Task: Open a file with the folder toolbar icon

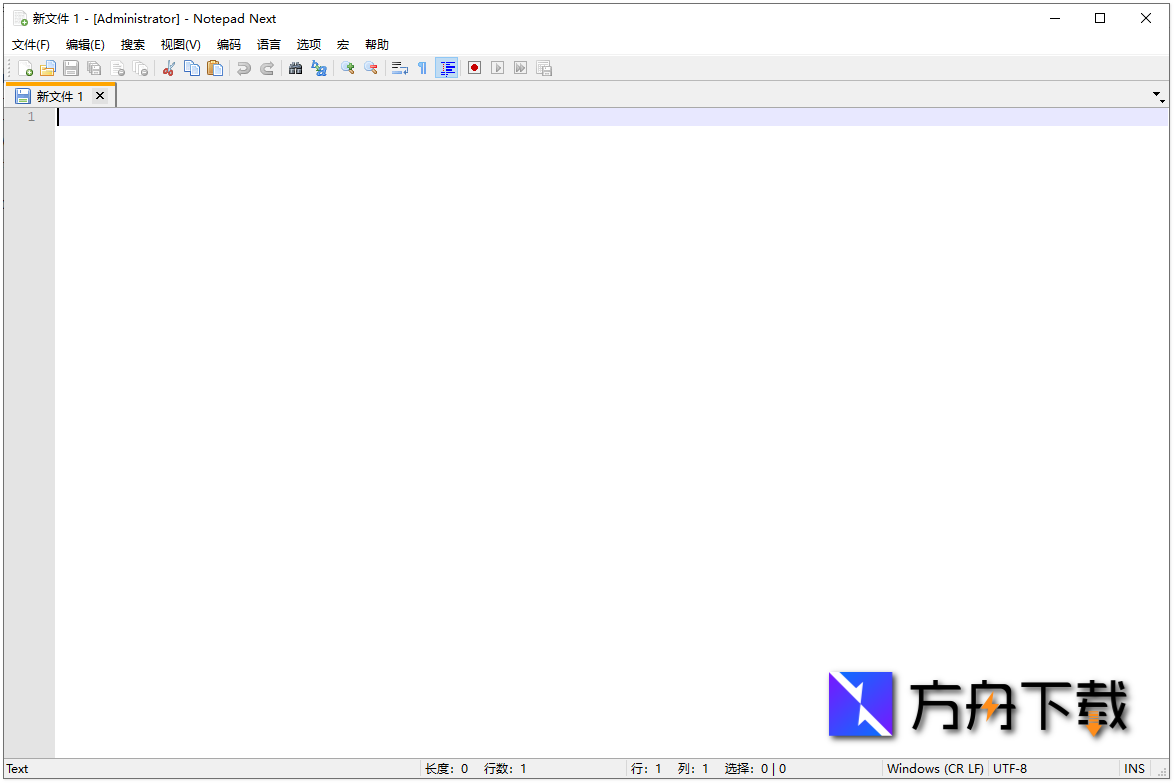Action: click(x=47, y=67)
